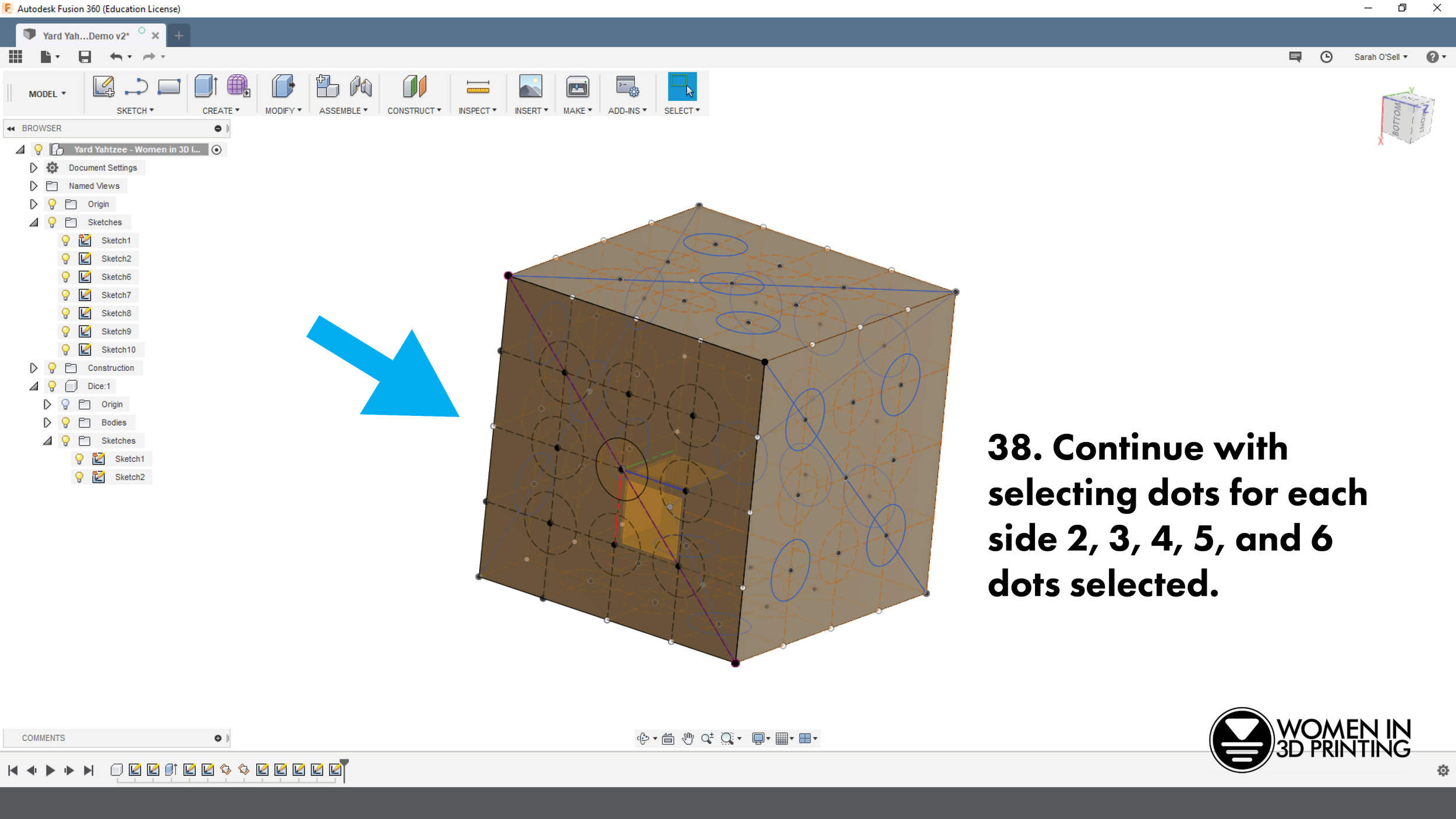This screenshot has height=819, width=1456.
Task: Click the Joint tool icon
Action: [x=361, y=86]
